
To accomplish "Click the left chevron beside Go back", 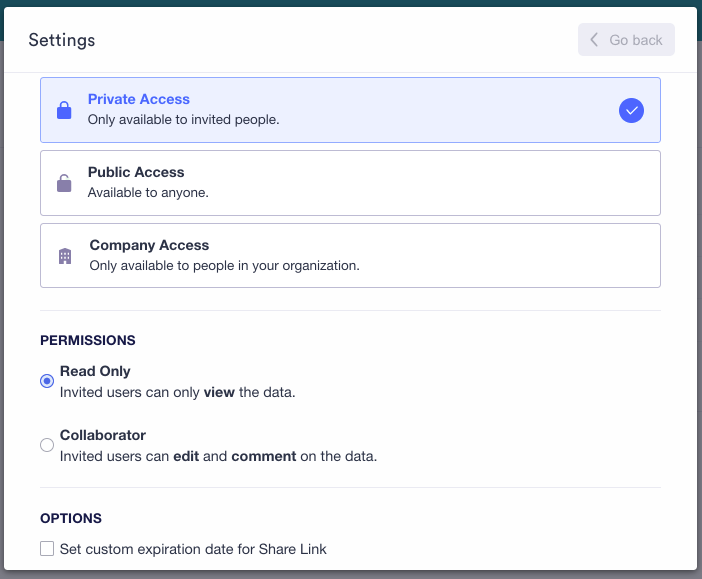I will tap(594, 40).
